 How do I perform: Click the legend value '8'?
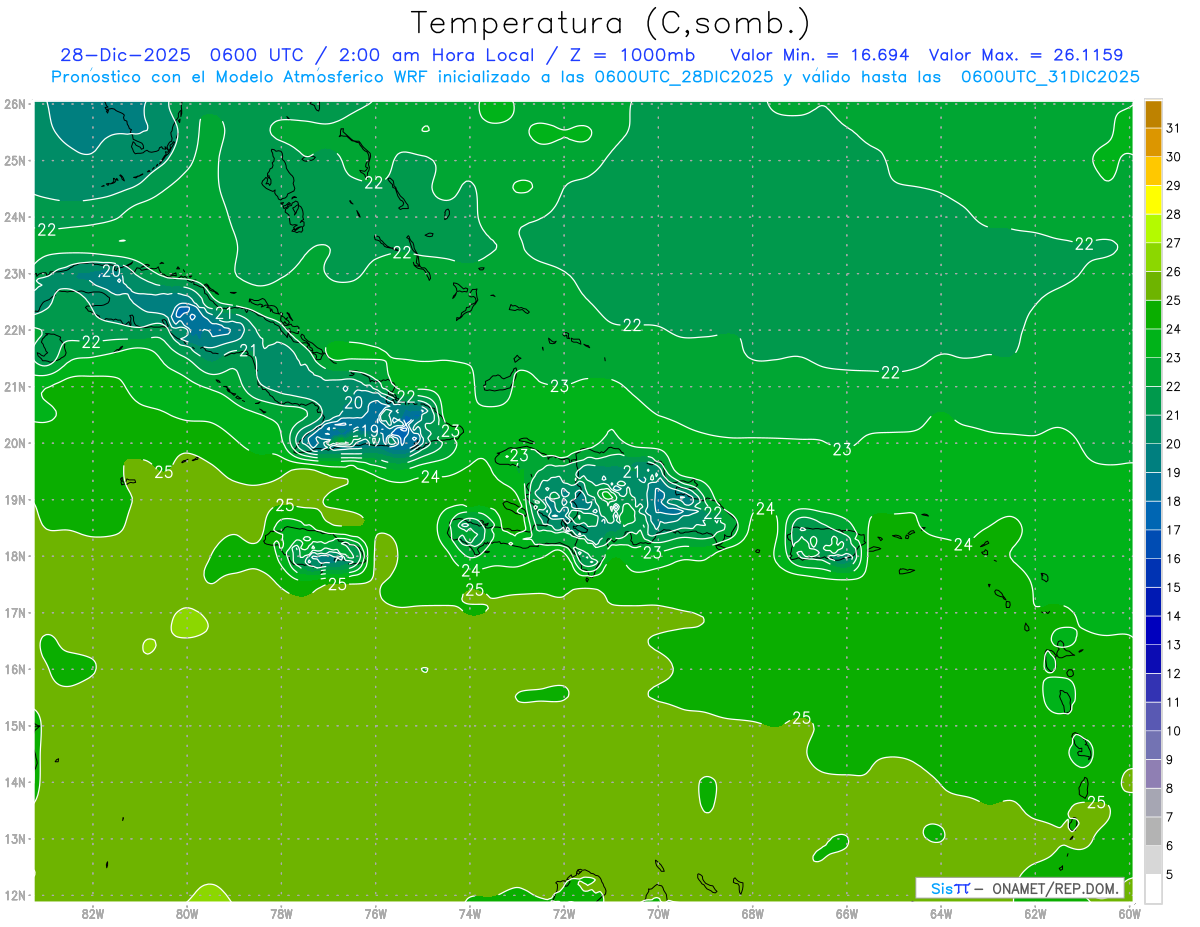(1170, 789)
